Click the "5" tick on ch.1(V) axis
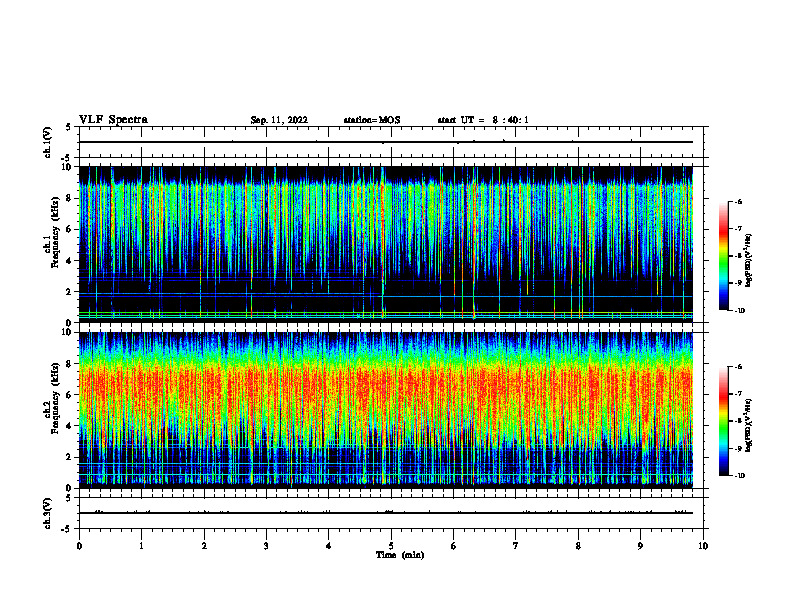This screenshot has width=792, height=612. [x=69, y=127]
